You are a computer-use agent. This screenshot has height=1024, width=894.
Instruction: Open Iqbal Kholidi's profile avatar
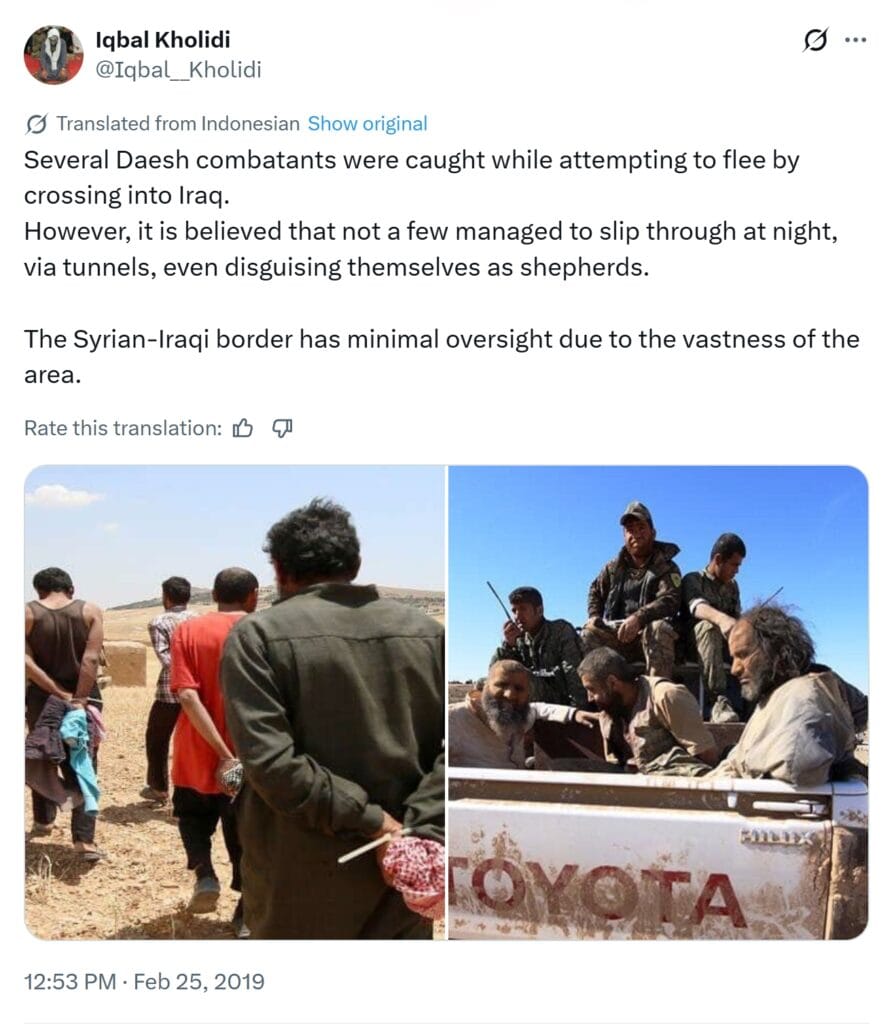54,54
